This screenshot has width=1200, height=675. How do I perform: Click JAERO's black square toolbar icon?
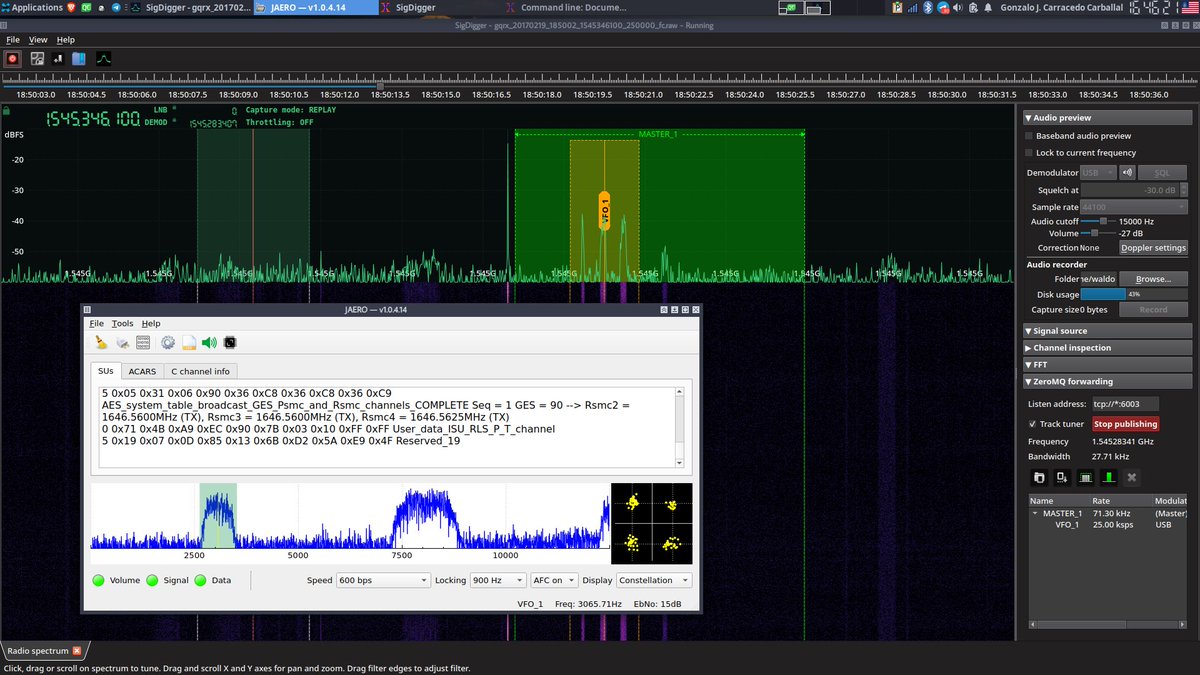(x=229, y=342)
